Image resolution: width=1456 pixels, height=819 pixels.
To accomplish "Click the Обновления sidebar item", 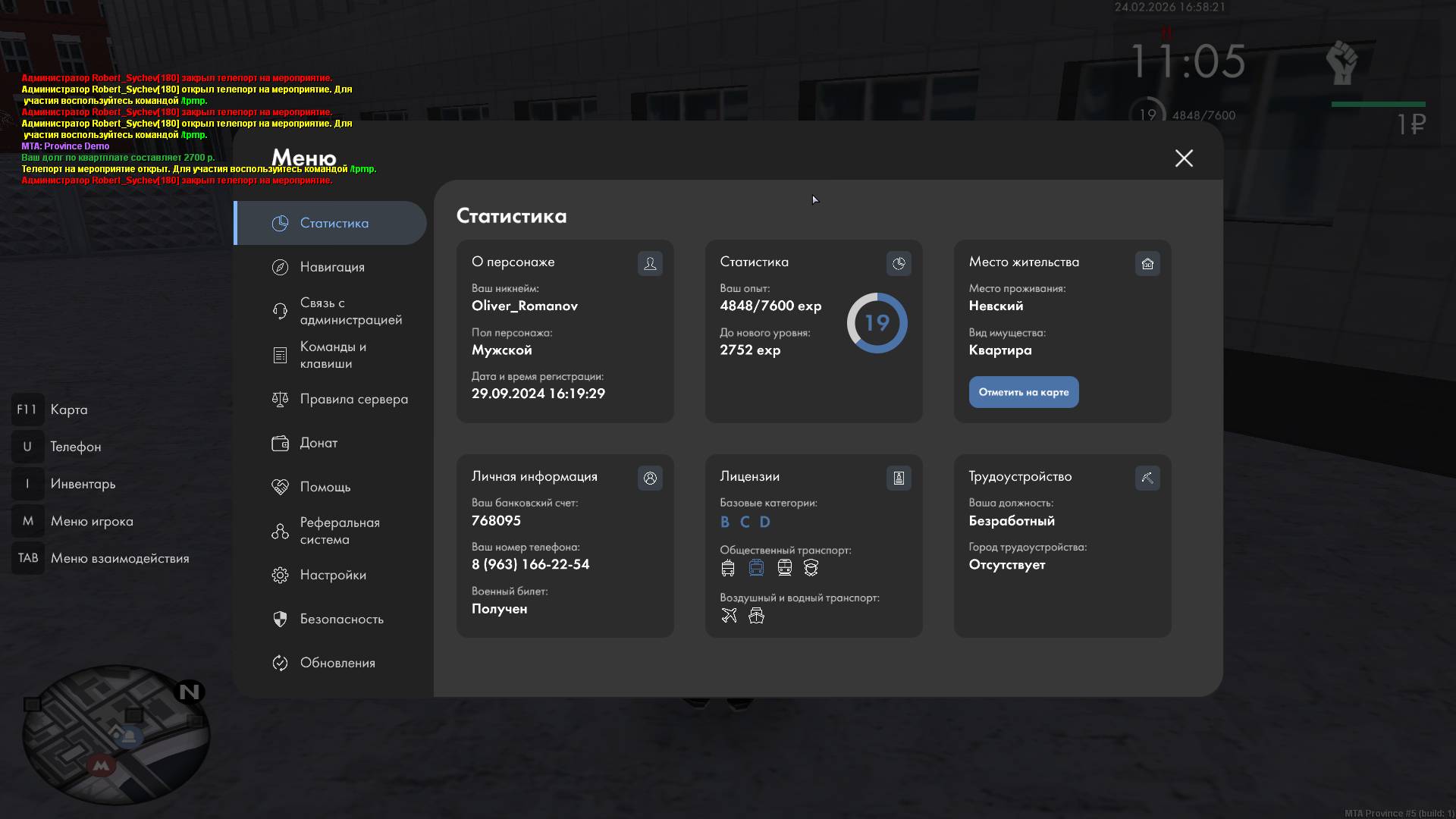I will click(337, 663).
